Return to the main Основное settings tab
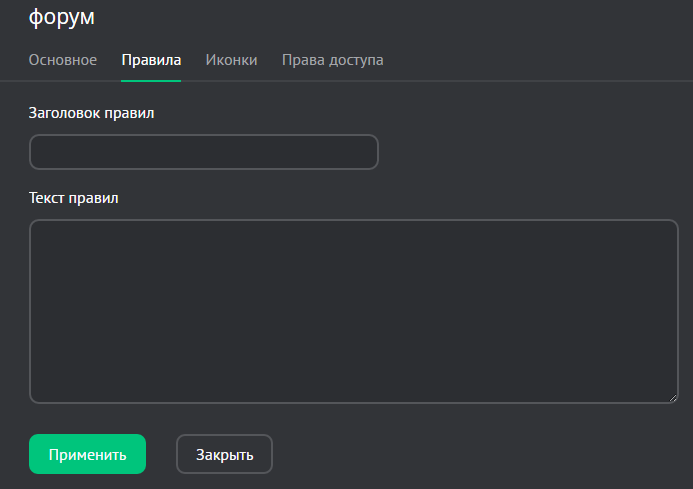Screen dimensions: 693x489 63,60
